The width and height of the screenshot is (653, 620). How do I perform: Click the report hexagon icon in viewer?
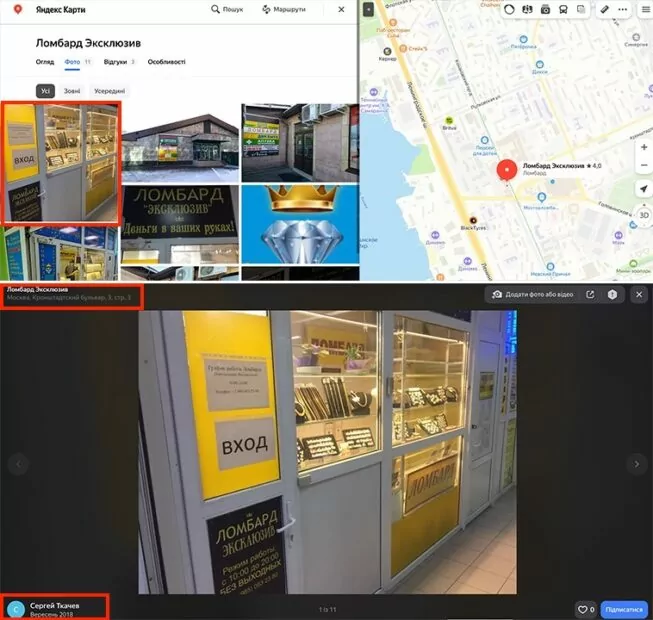coord(612,294)
